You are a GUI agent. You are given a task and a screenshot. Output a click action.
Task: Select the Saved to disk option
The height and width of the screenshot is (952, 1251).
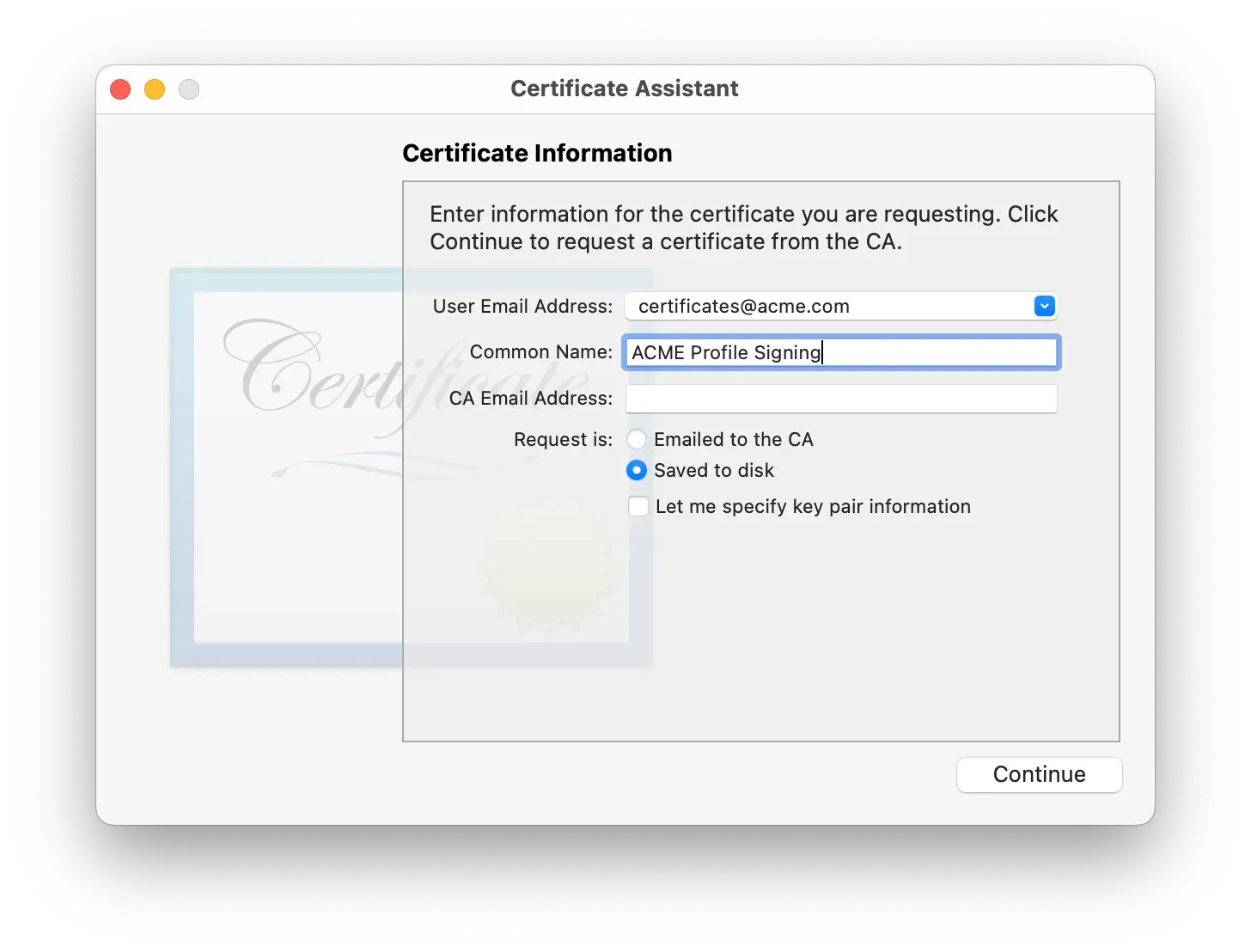click(x=637, y=470)
